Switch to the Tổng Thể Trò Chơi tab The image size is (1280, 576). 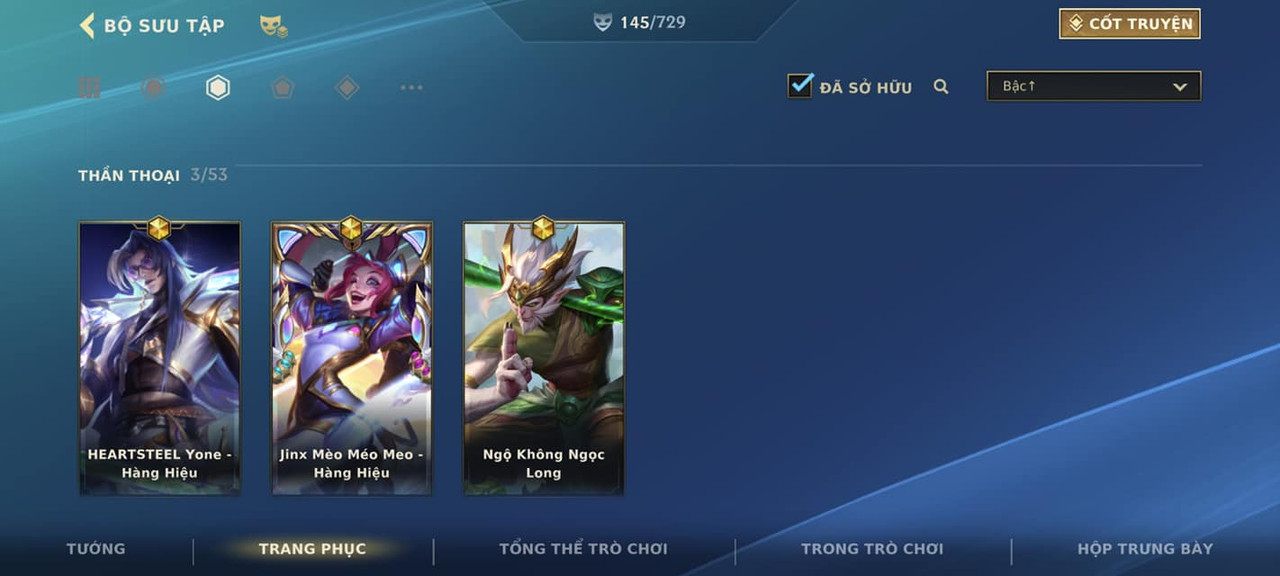(583, 548)
